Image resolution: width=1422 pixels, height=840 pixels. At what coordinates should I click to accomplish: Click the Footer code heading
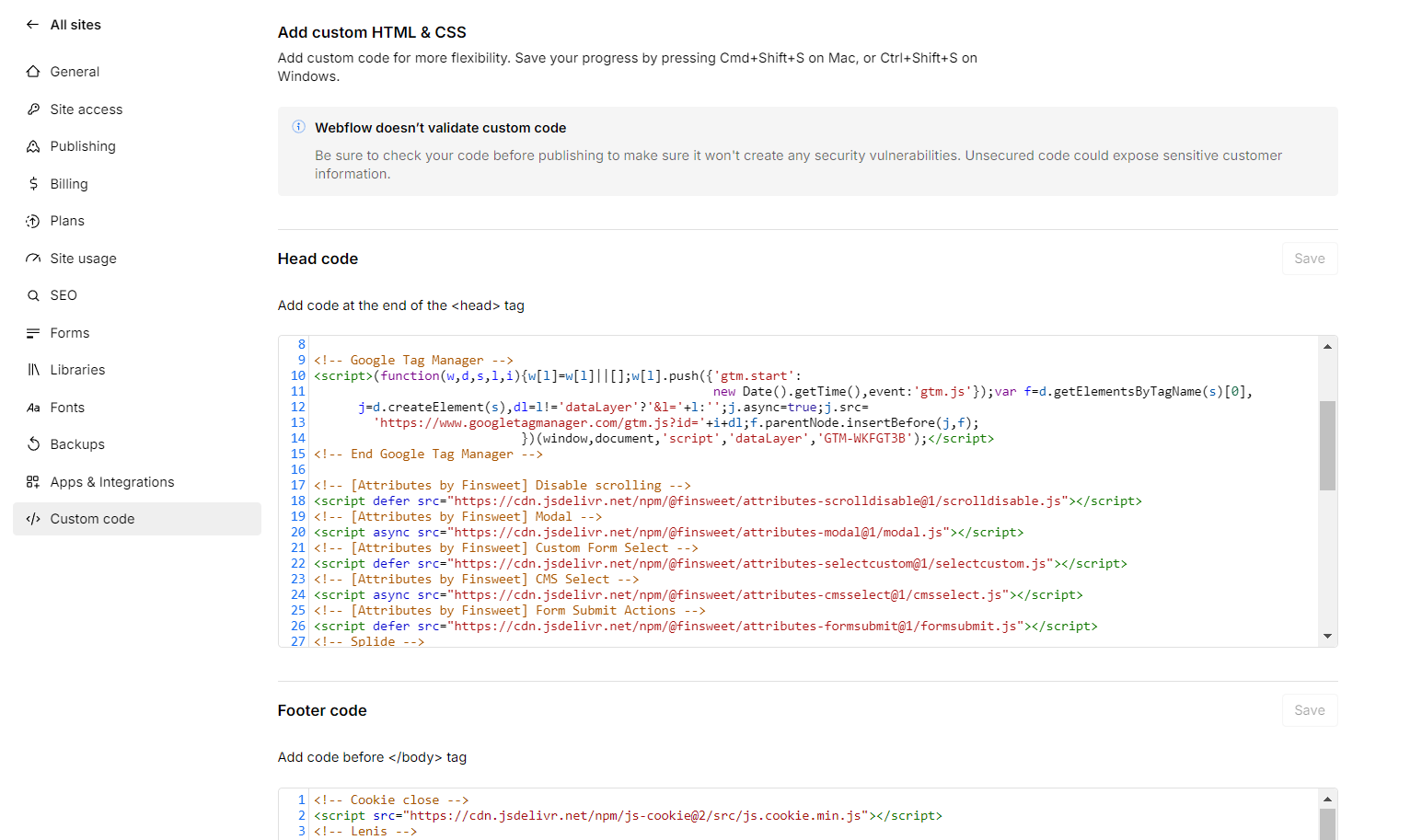coord(322,710)
